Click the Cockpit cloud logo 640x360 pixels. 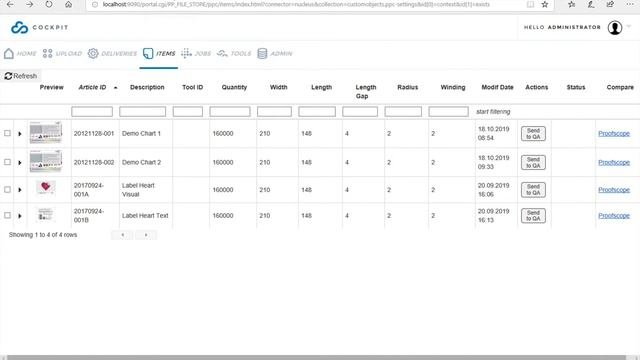coord(19,27)
